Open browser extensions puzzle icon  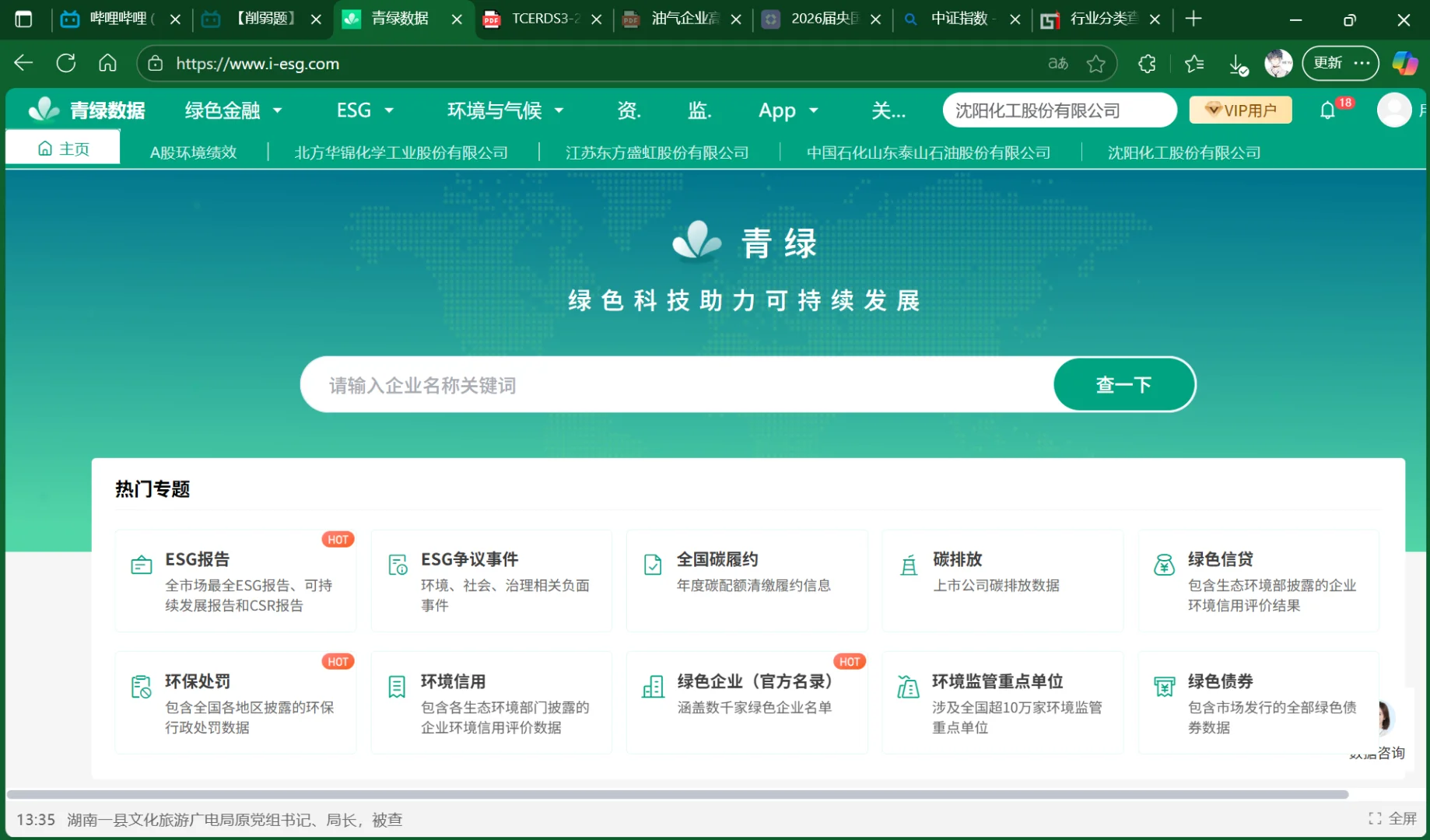(x=1147, y=64)
